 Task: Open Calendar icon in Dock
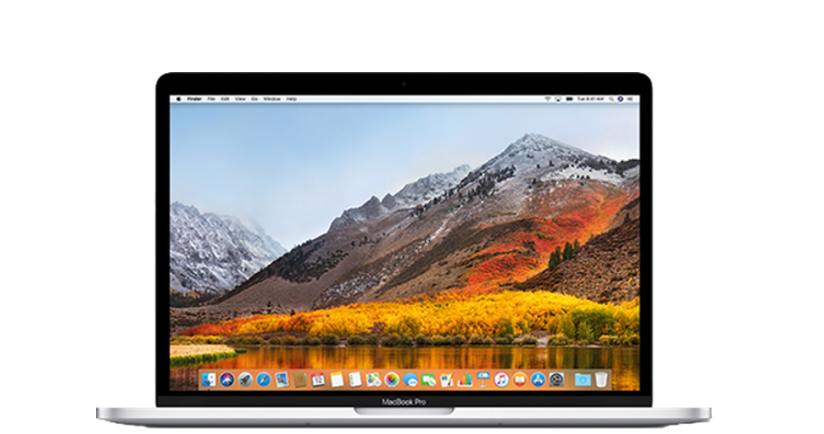pyautogui.click(x=318, y=379)
